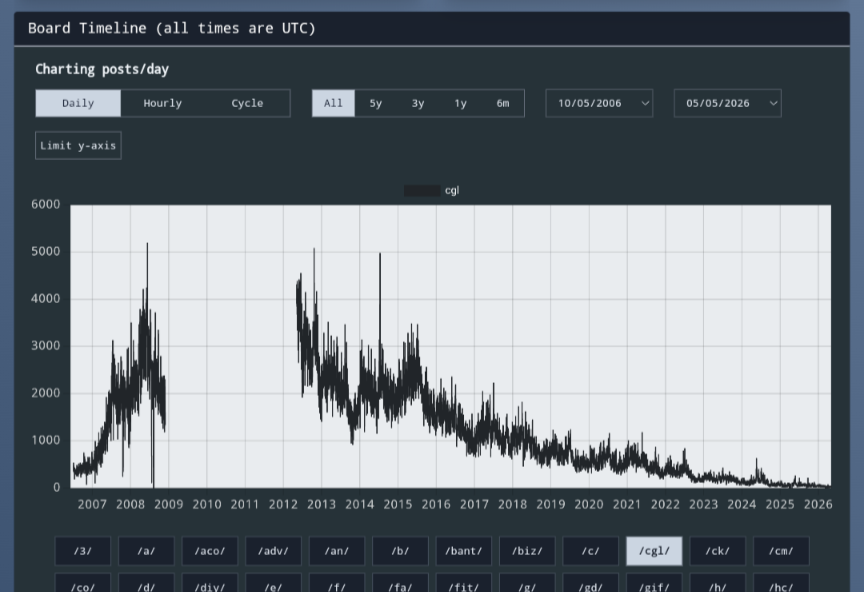Pick the /ck/ board
This screenshot has height=592, width=864.
click(717, 551)
